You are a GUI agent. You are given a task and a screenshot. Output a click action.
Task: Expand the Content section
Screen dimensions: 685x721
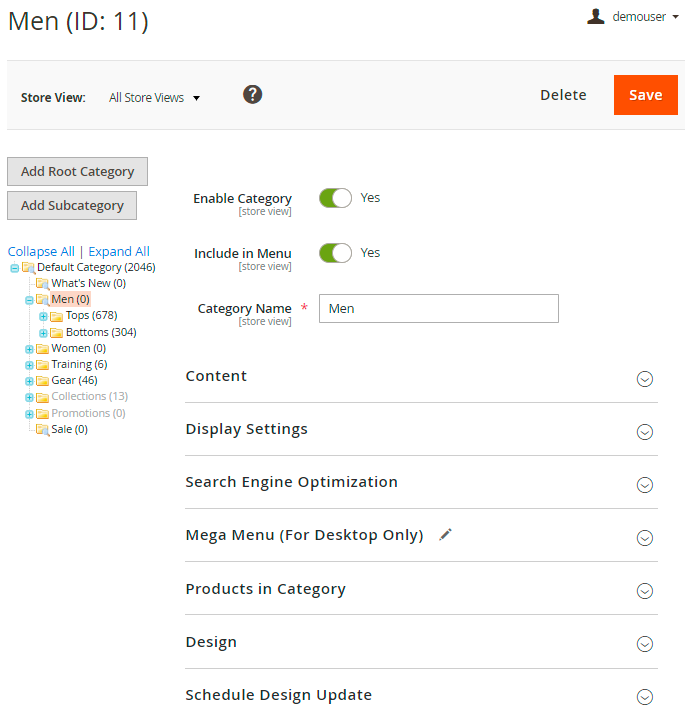[x=421, y=377]
